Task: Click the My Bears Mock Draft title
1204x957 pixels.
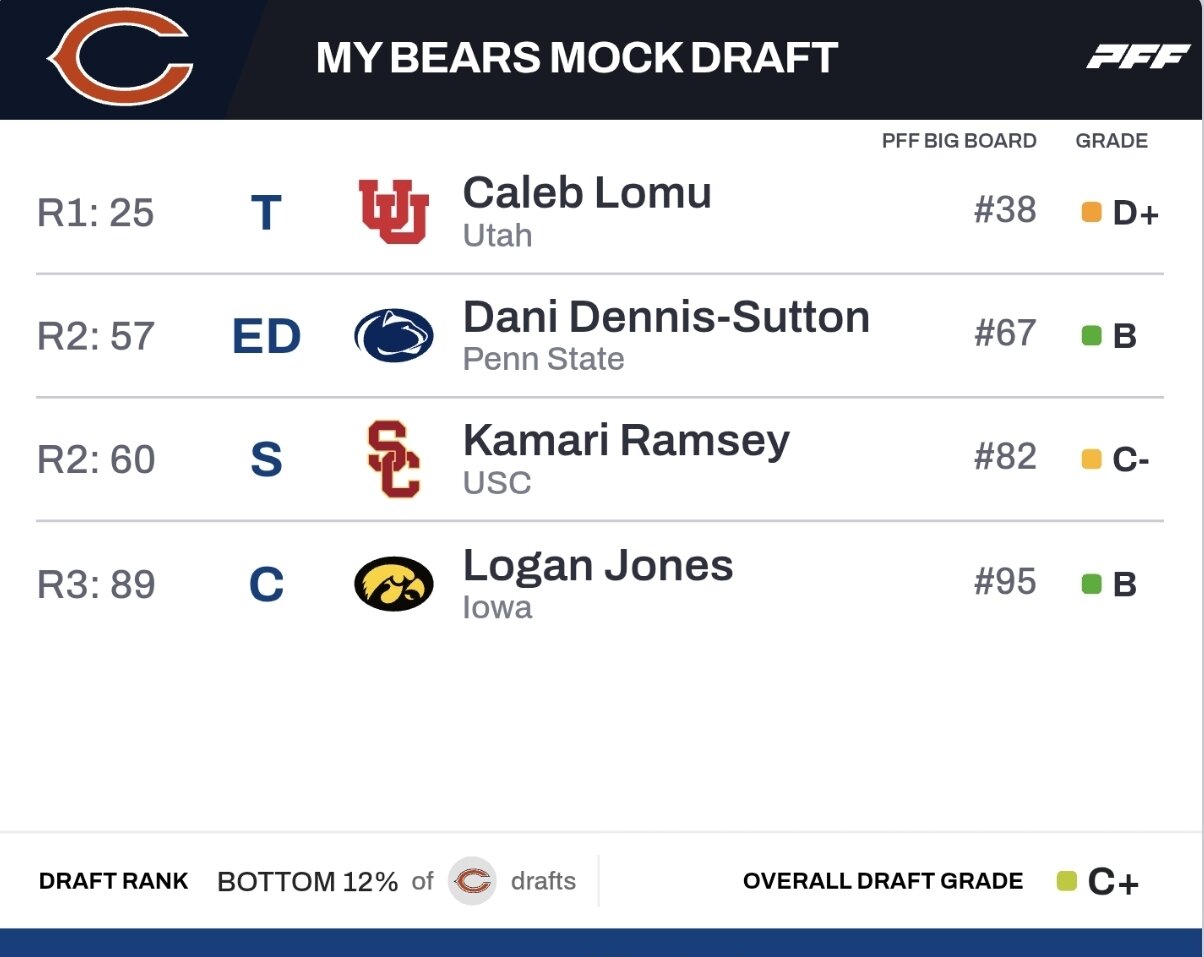Action: [x=577, y=58]
